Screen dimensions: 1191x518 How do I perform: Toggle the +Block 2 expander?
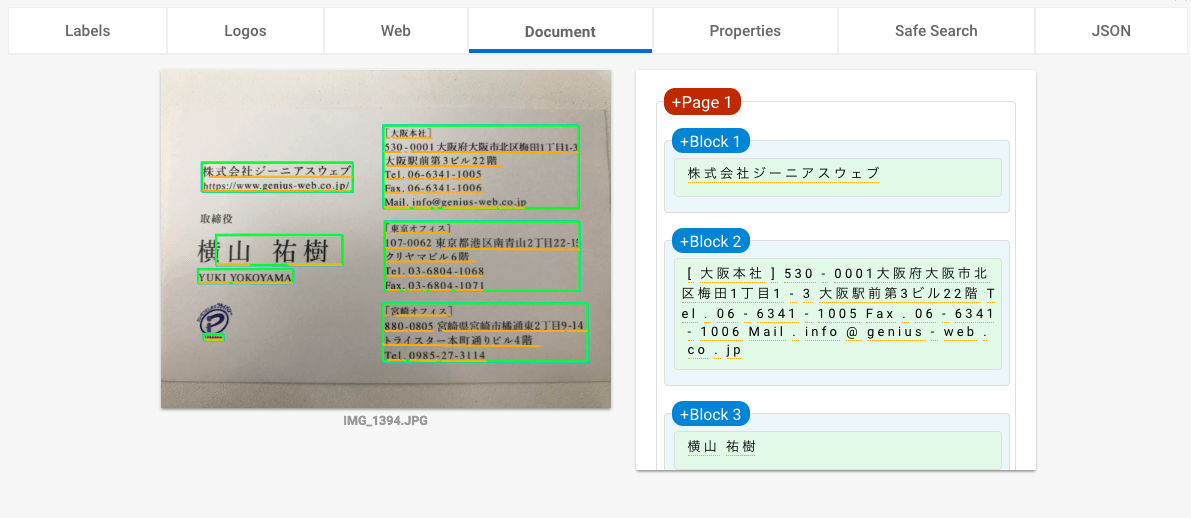click(710, 241)
